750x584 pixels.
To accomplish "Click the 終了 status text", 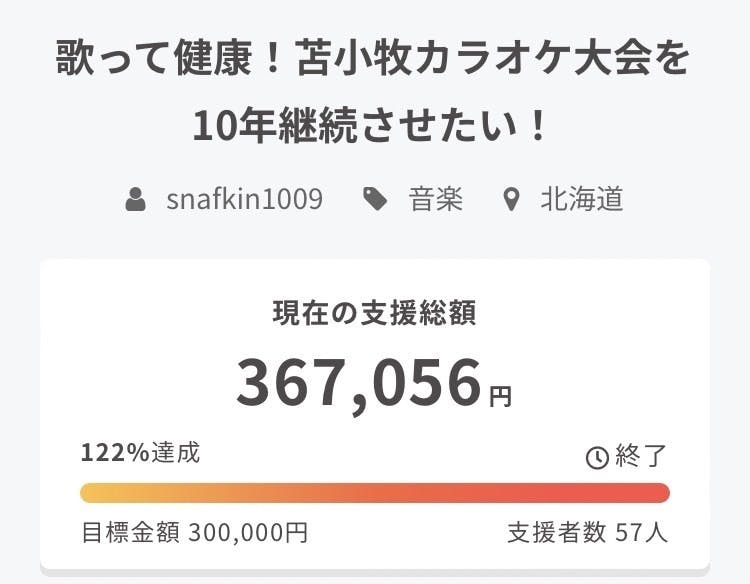I will point(640,456).
